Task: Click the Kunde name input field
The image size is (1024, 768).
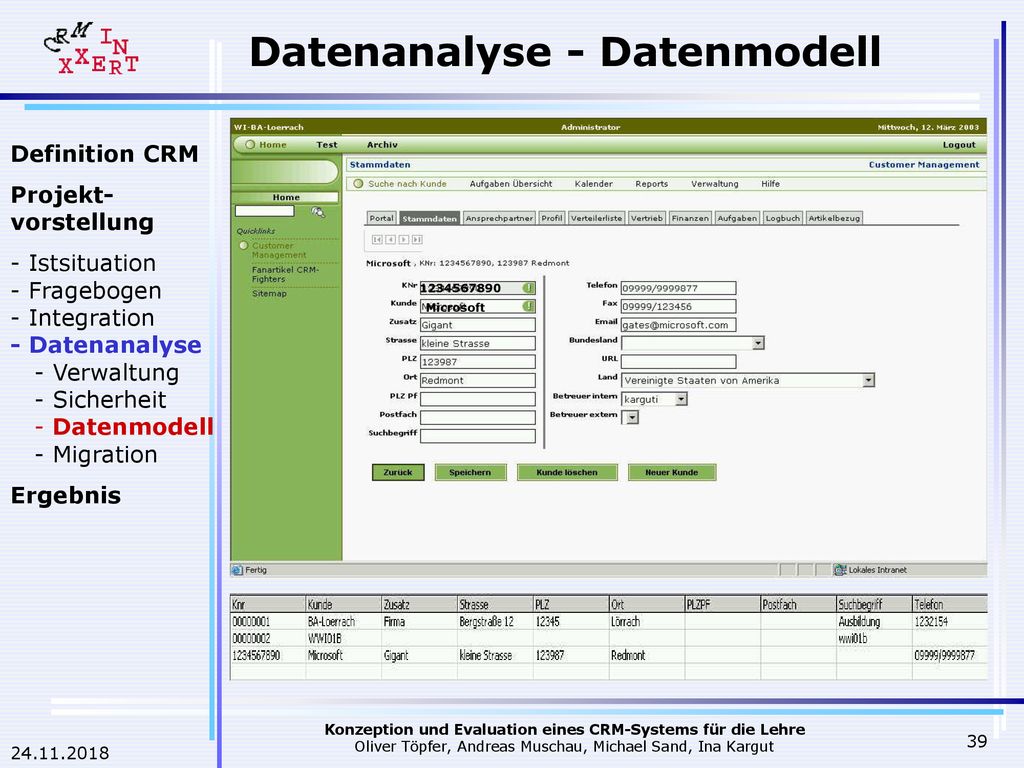Action: 477,306
